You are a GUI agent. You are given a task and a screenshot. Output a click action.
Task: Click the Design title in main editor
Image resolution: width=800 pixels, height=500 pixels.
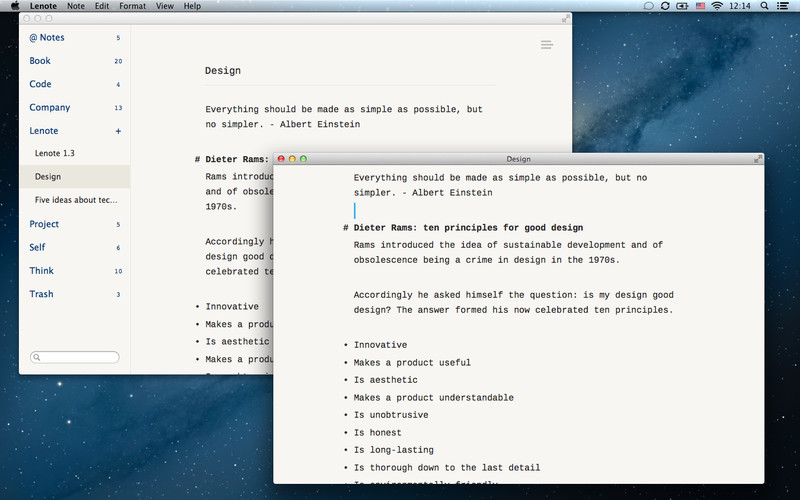223,71
